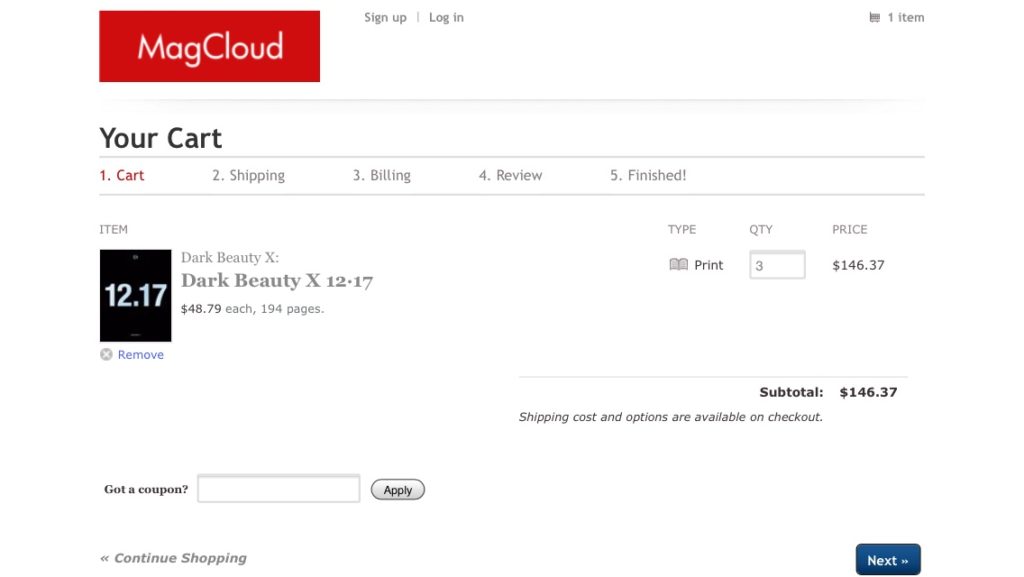
Task: Focus the quantity input field
Action: [777, 266]
